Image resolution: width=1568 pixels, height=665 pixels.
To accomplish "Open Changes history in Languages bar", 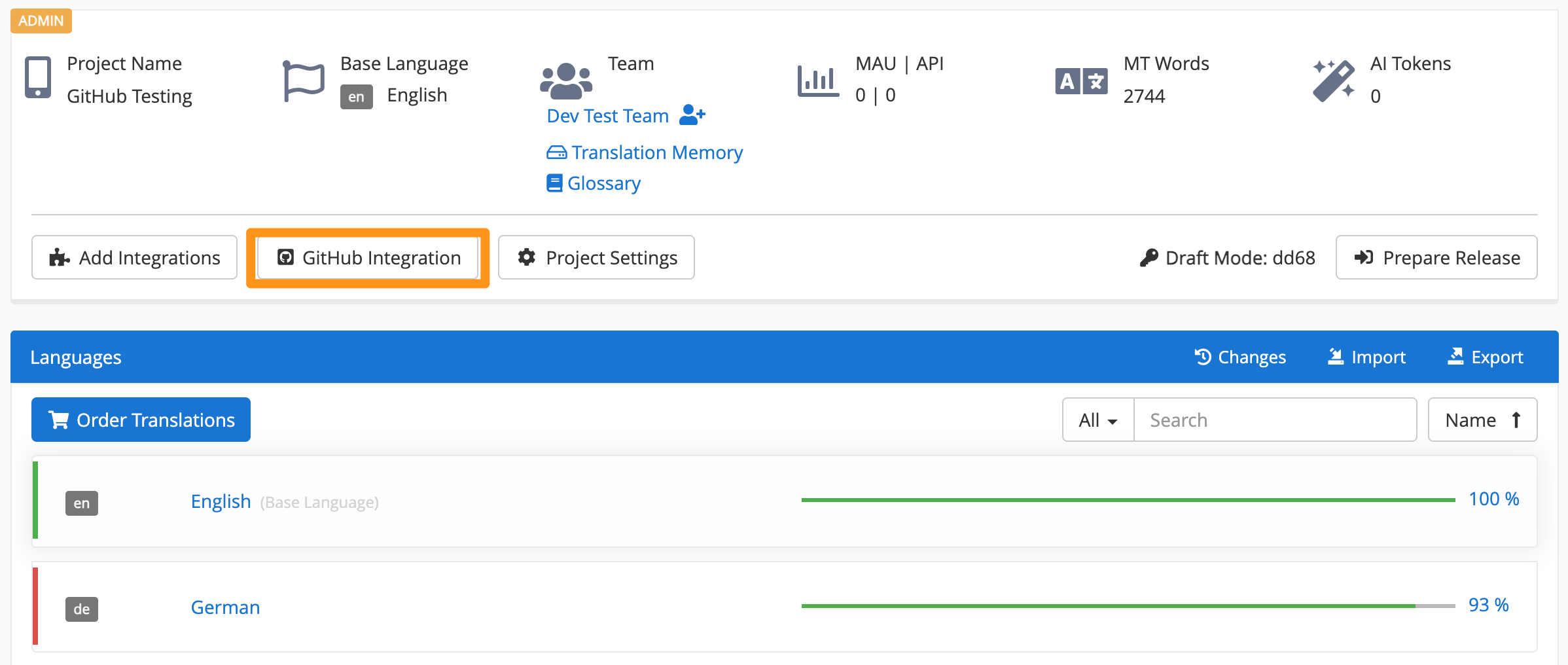I will pos(1240,357).
